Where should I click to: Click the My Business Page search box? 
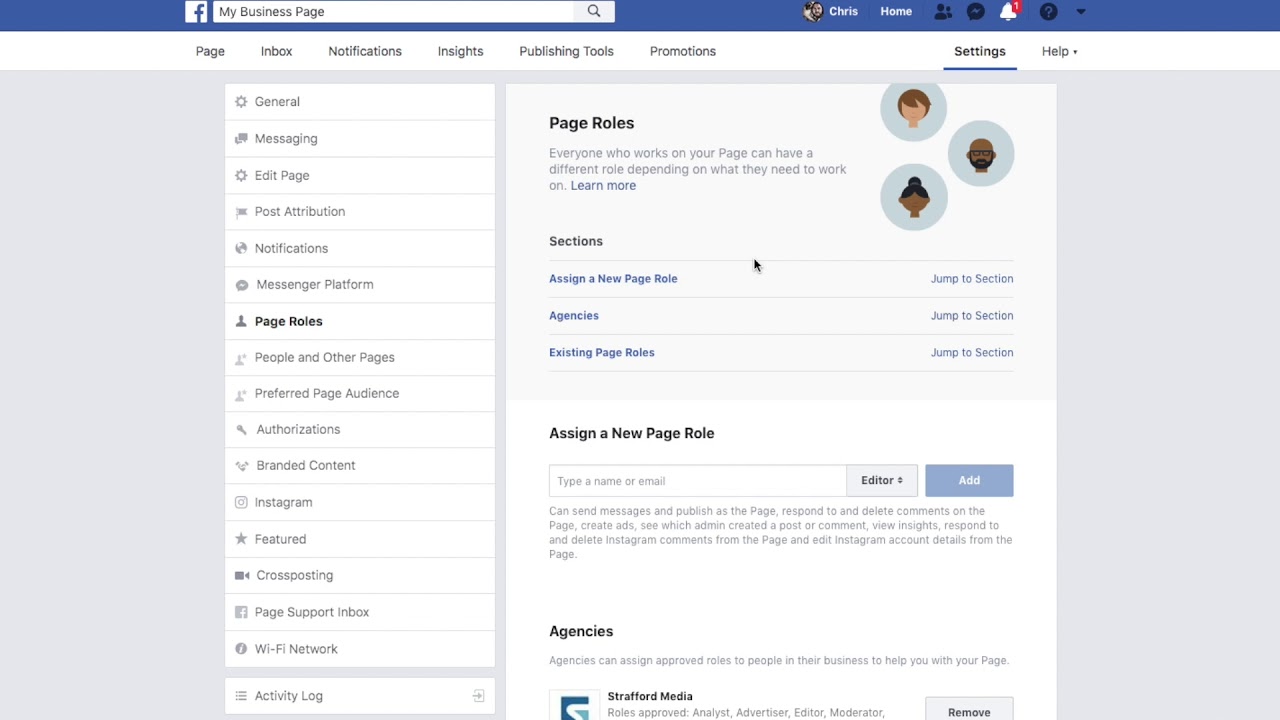tap(394, 11)
